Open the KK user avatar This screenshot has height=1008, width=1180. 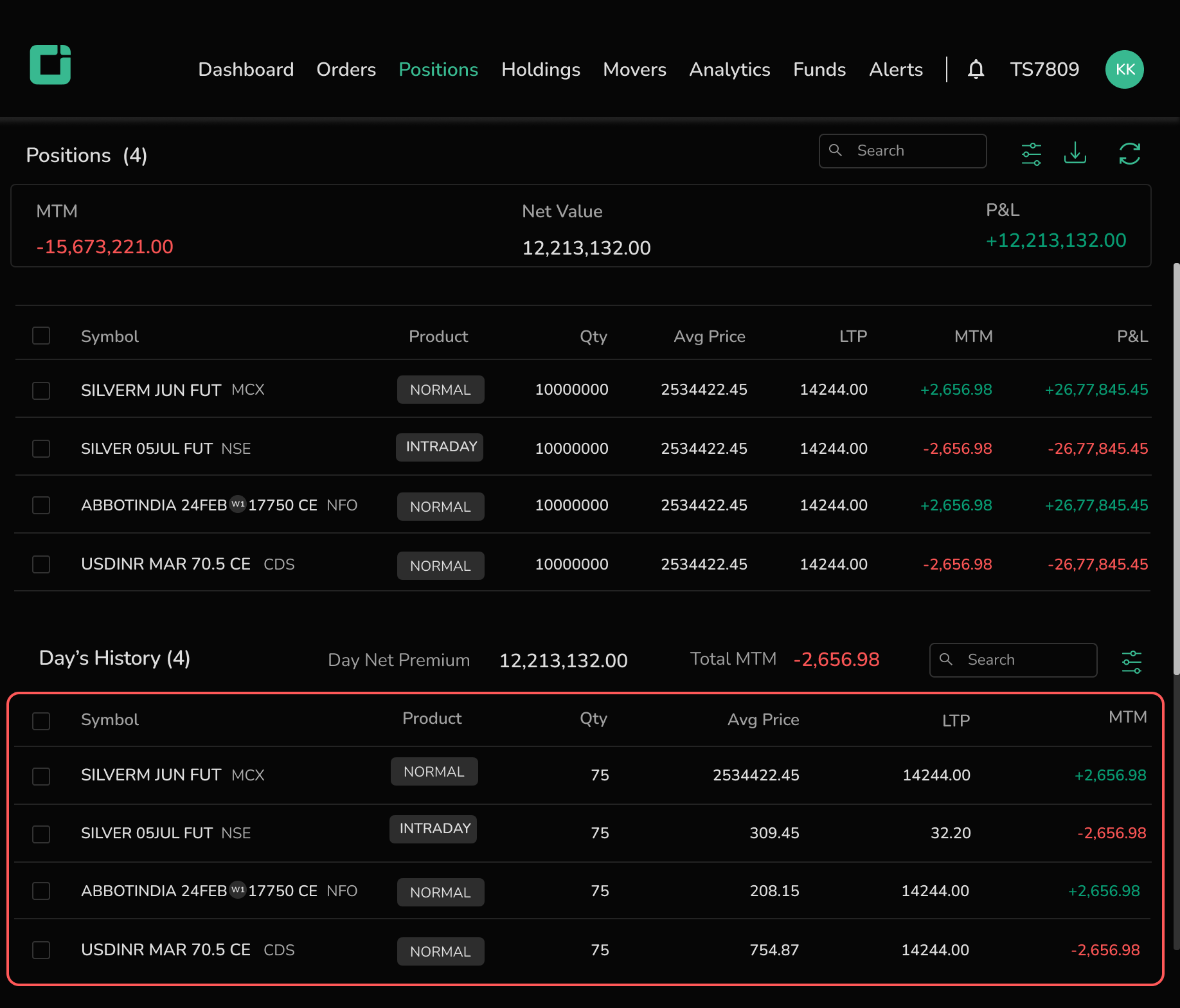(1124, 69)
